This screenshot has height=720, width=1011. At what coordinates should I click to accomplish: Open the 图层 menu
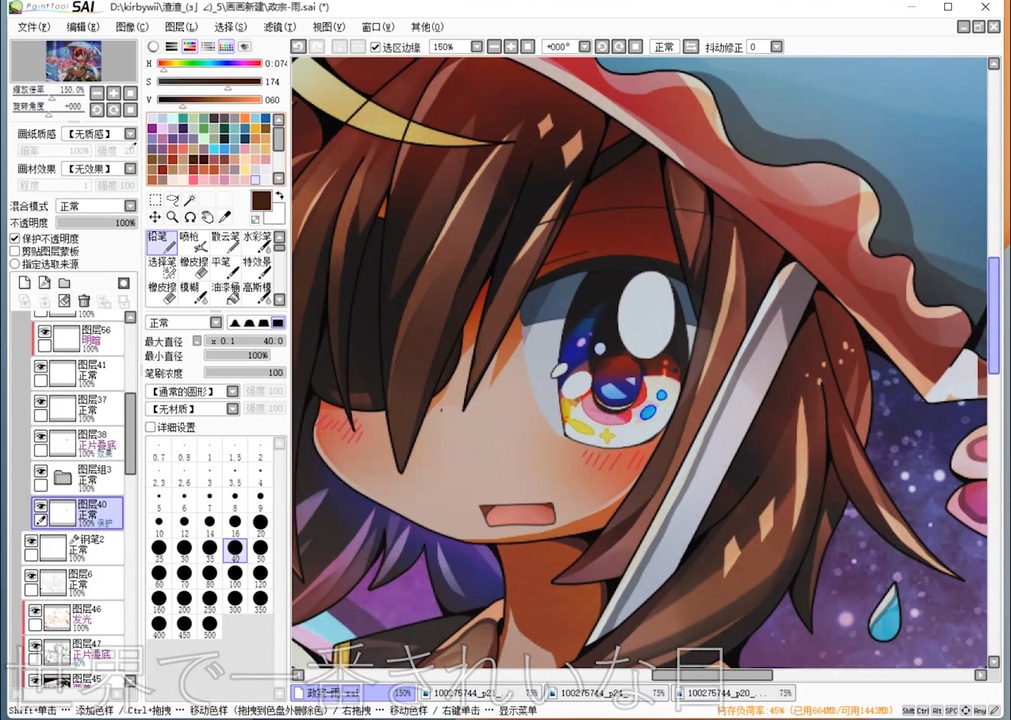coord(181,27)
